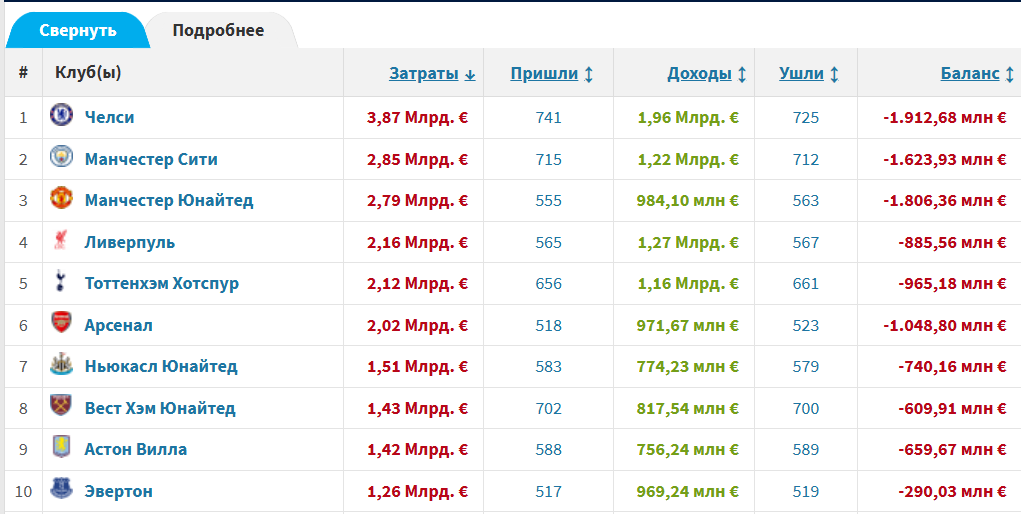The width and height of the screenshot is (1021, 514).
Task: Click the Tottenham Hotspur crest icon
Action: [61, 283]
